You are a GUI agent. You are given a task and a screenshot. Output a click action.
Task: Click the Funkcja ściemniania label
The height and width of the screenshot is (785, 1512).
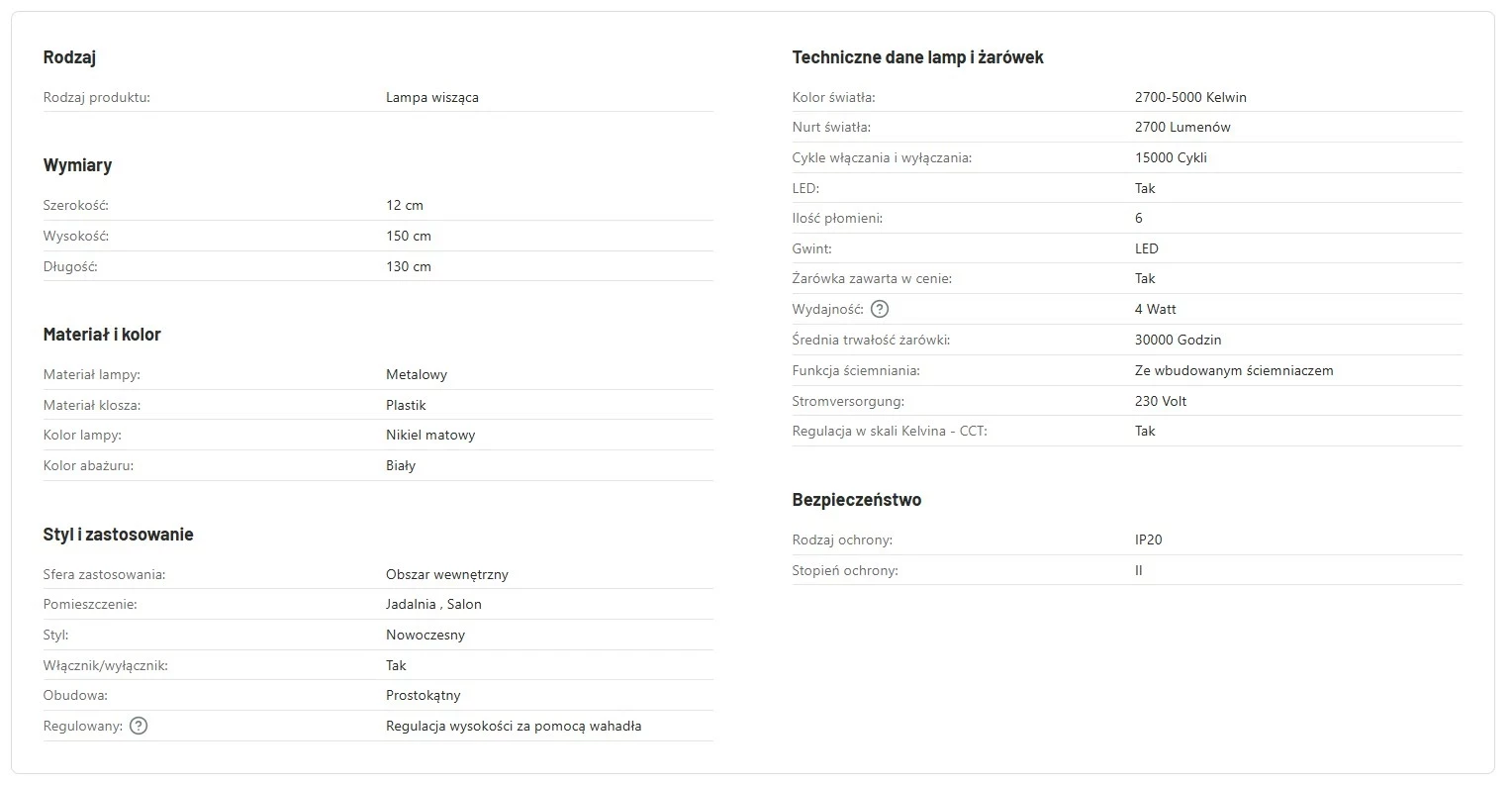coord(856,370)
